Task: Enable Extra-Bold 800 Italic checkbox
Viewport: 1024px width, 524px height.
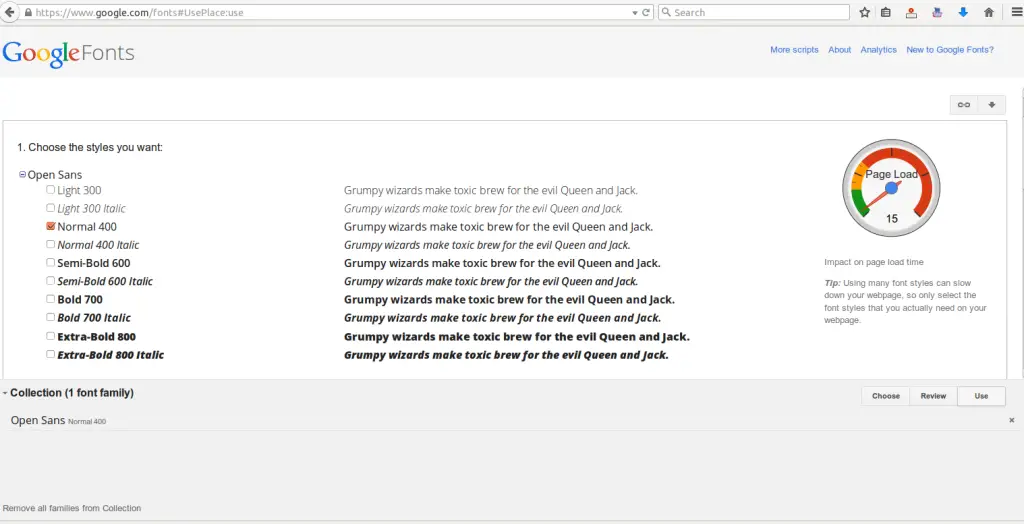Action: pos(50,354)
